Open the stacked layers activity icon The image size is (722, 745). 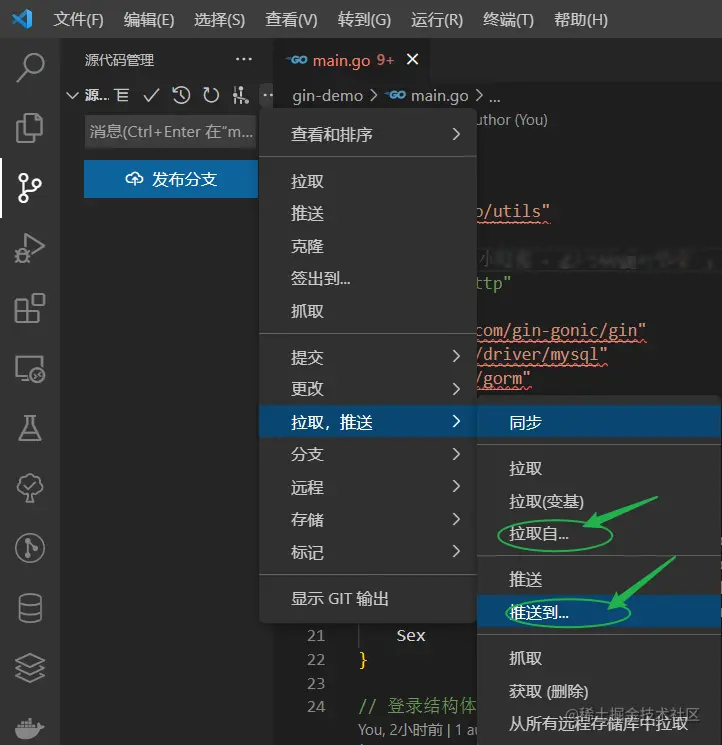[x=30, y=668]
